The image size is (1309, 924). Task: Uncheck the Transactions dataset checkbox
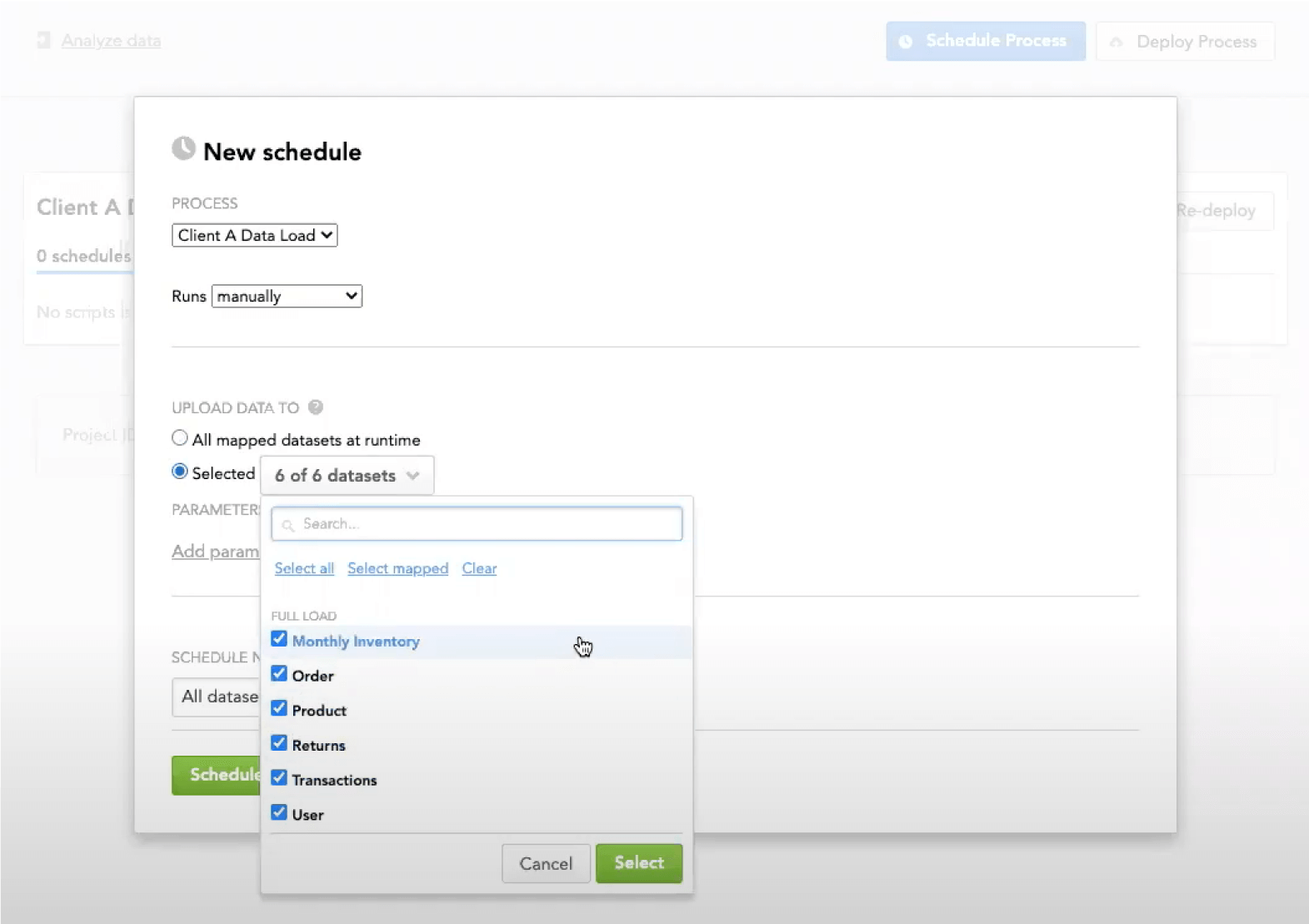tap(279, 778)
